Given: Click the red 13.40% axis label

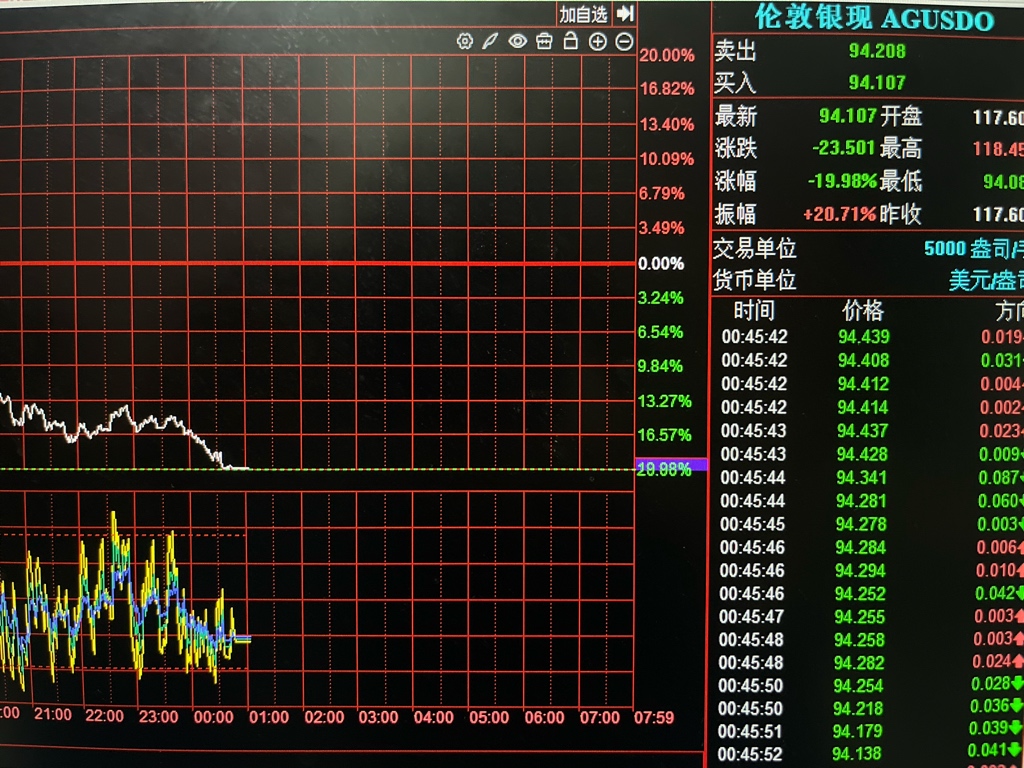Looking at the screenshot, I should click(667, 124).
